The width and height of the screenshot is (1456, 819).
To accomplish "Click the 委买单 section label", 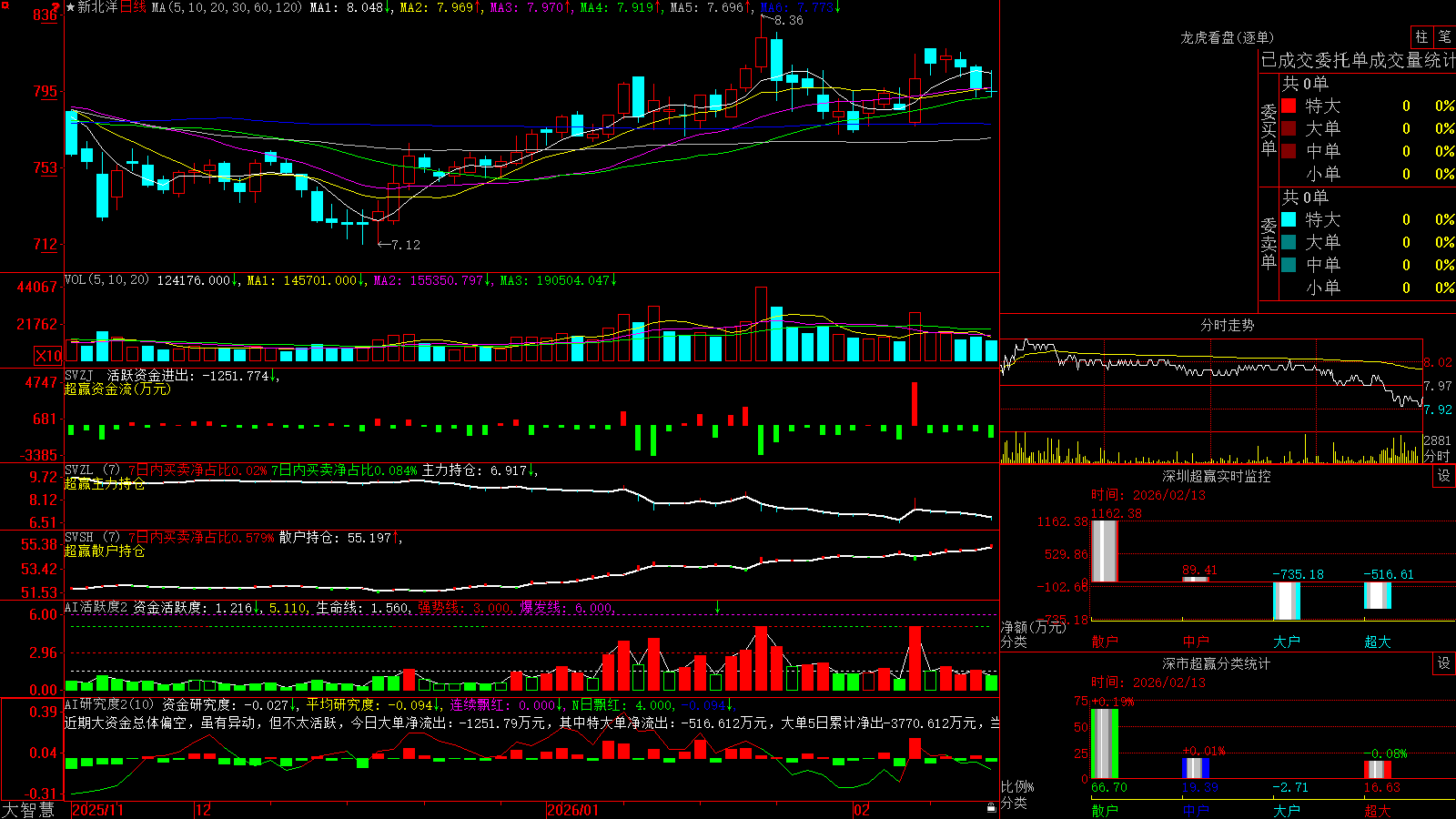I will [x=1269, y=130].
